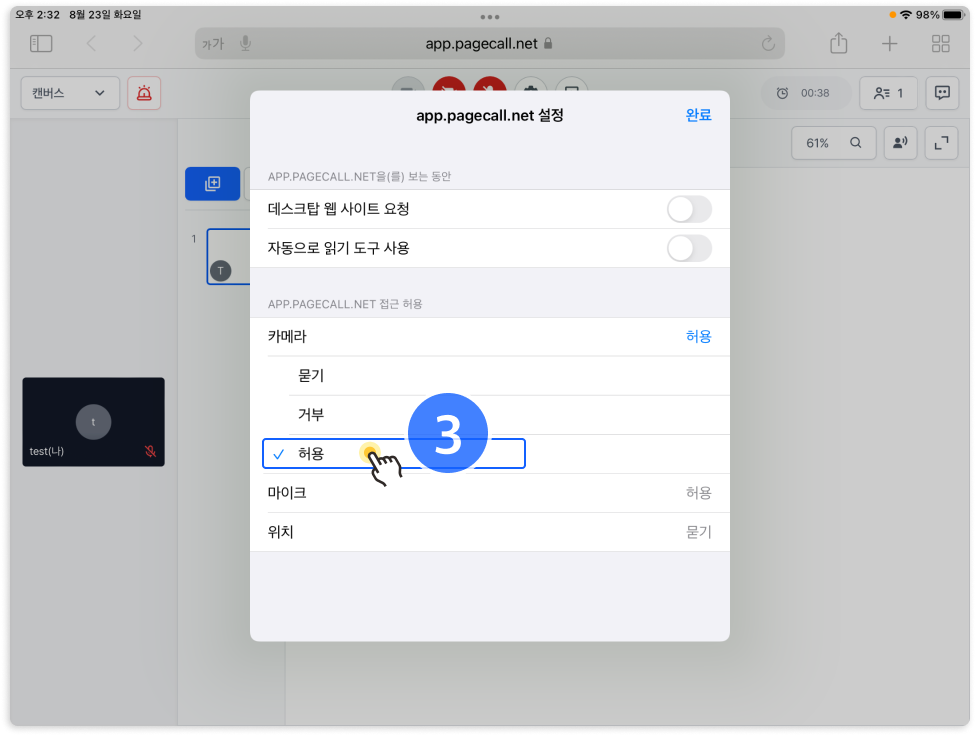Show tab overview grid icon
The image size is (976, 736).
tap(941, 44)
